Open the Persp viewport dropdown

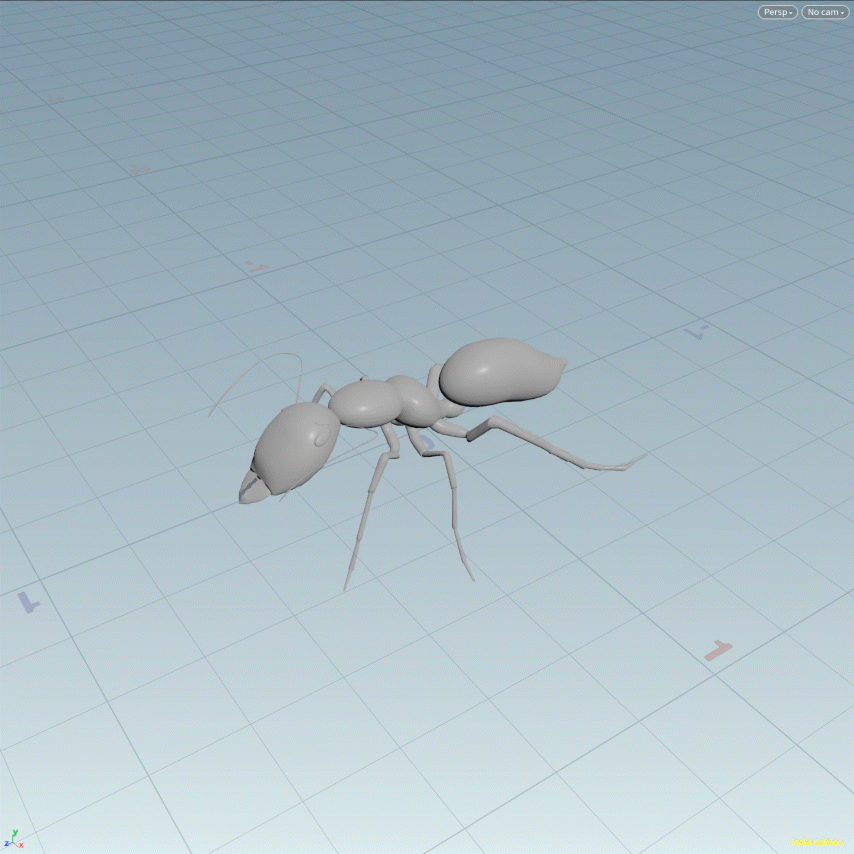coord(777,12)
